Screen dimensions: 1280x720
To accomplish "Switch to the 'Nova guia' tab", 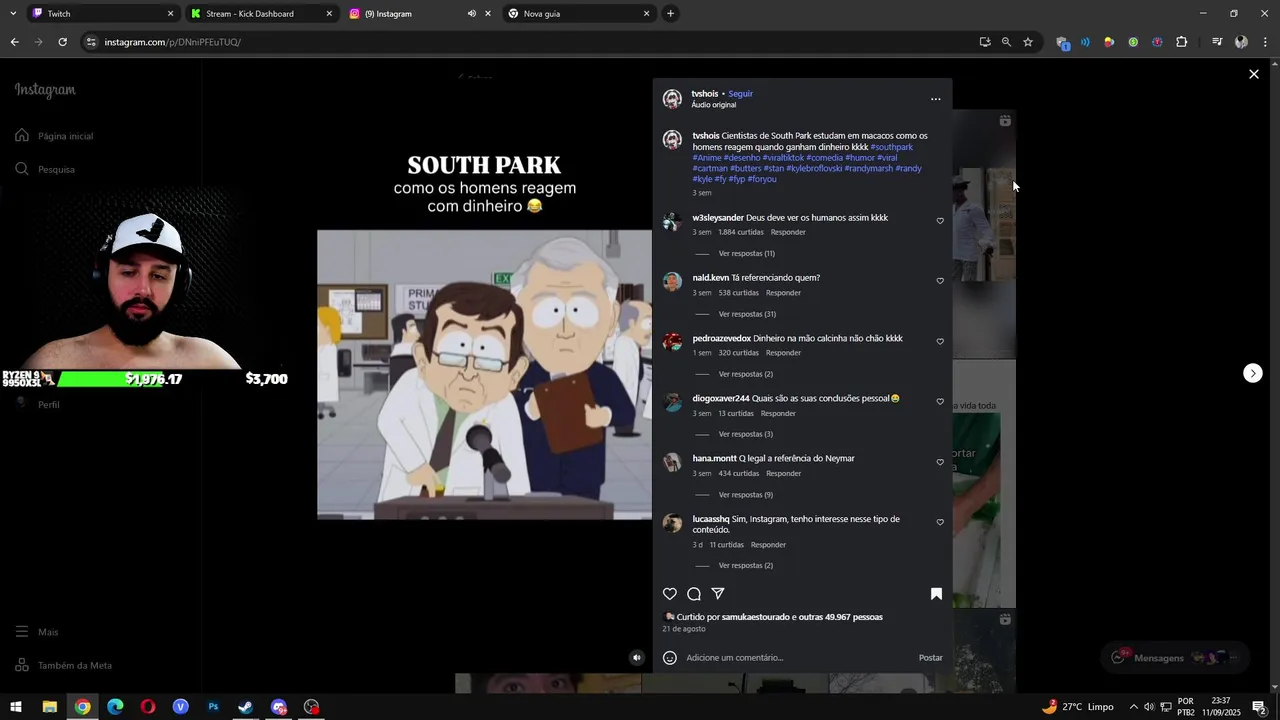I will click(577, 14).
